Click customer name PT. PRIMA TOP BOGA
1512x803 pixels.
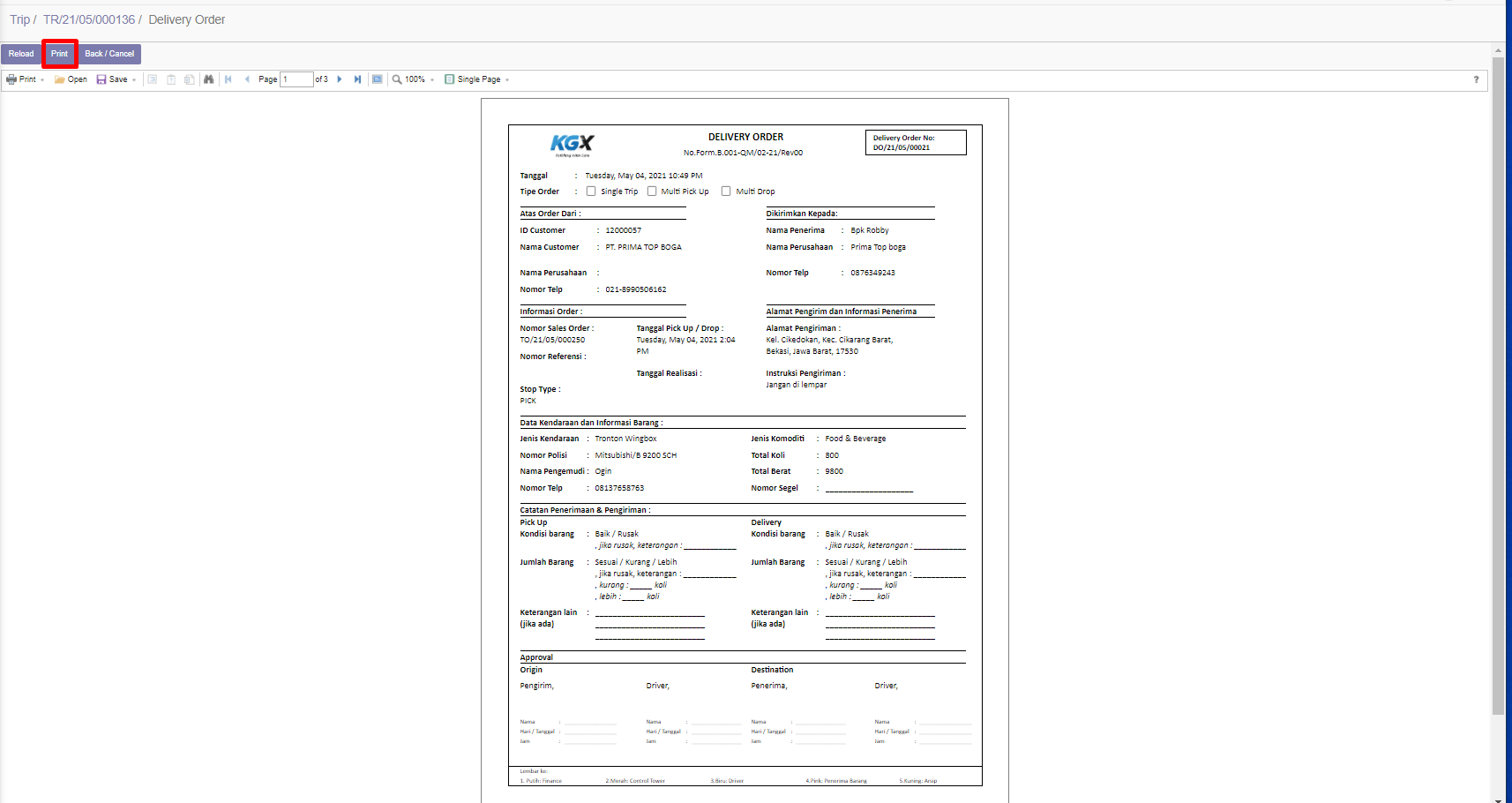pyautogui.click(x=643, y=247)
